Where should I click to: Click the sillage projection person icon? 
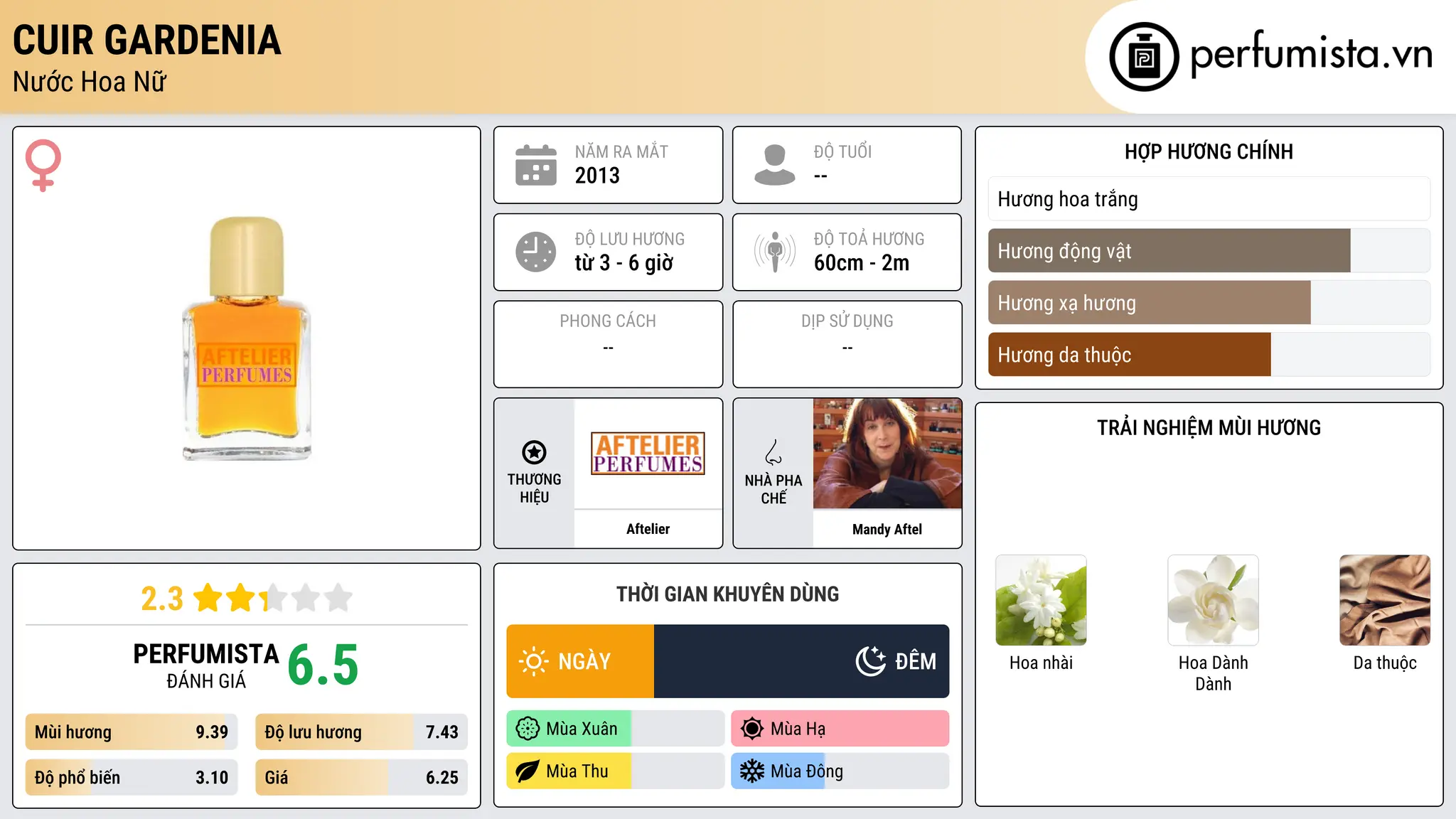774,252
